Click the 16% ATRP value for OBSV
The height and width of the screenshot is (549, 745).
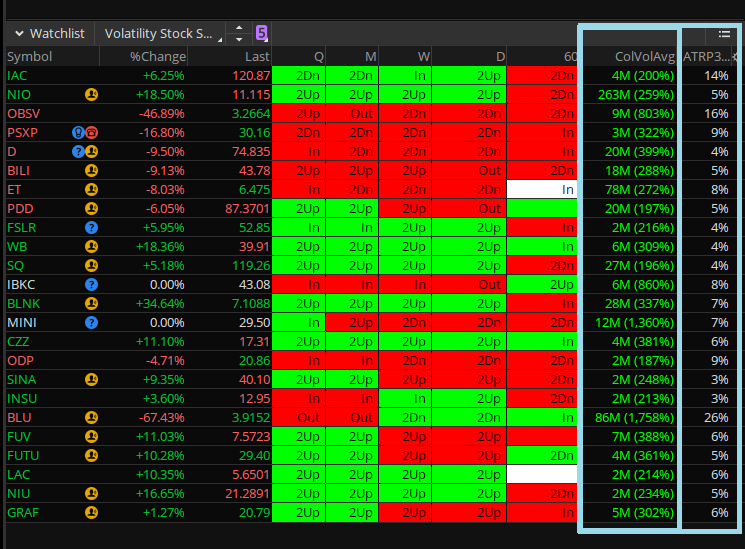(x=716, y=114)
